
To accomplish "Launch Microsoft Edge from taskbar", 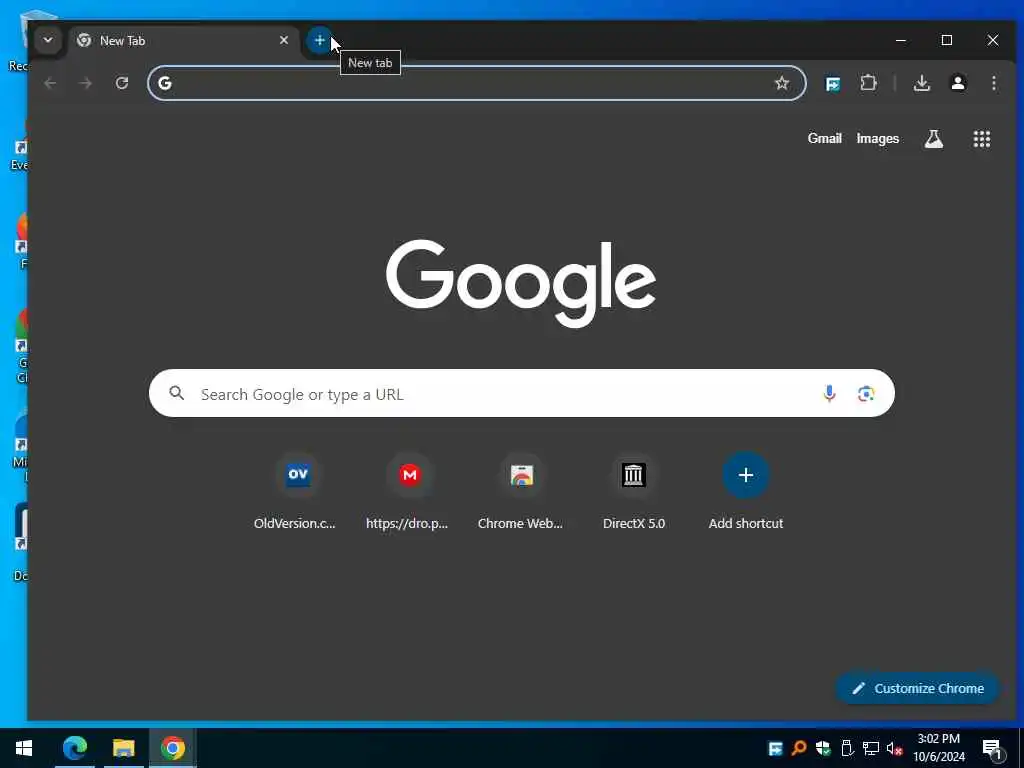I will (x=74, y=748).
